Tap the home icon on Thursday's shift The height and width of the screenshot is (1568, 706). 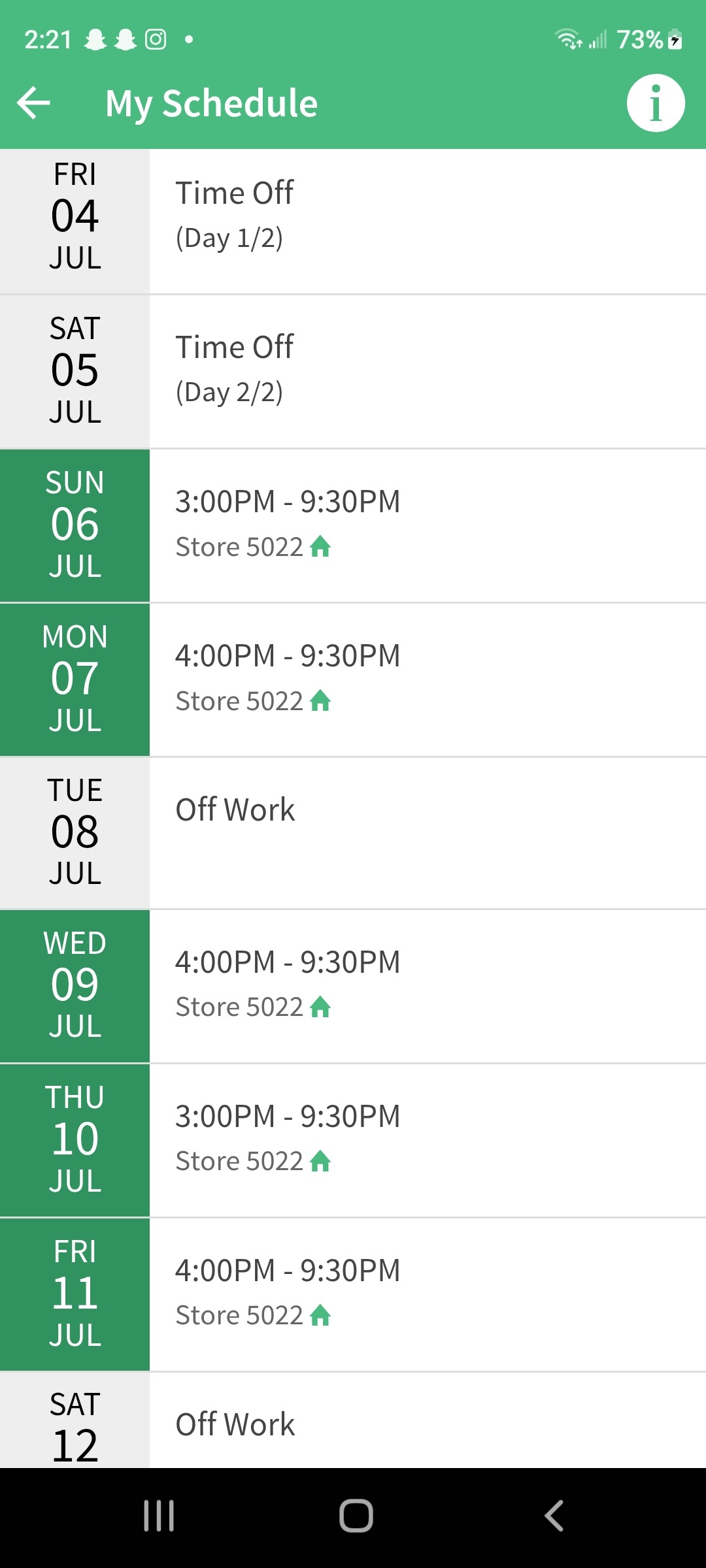coord(320,1161)
